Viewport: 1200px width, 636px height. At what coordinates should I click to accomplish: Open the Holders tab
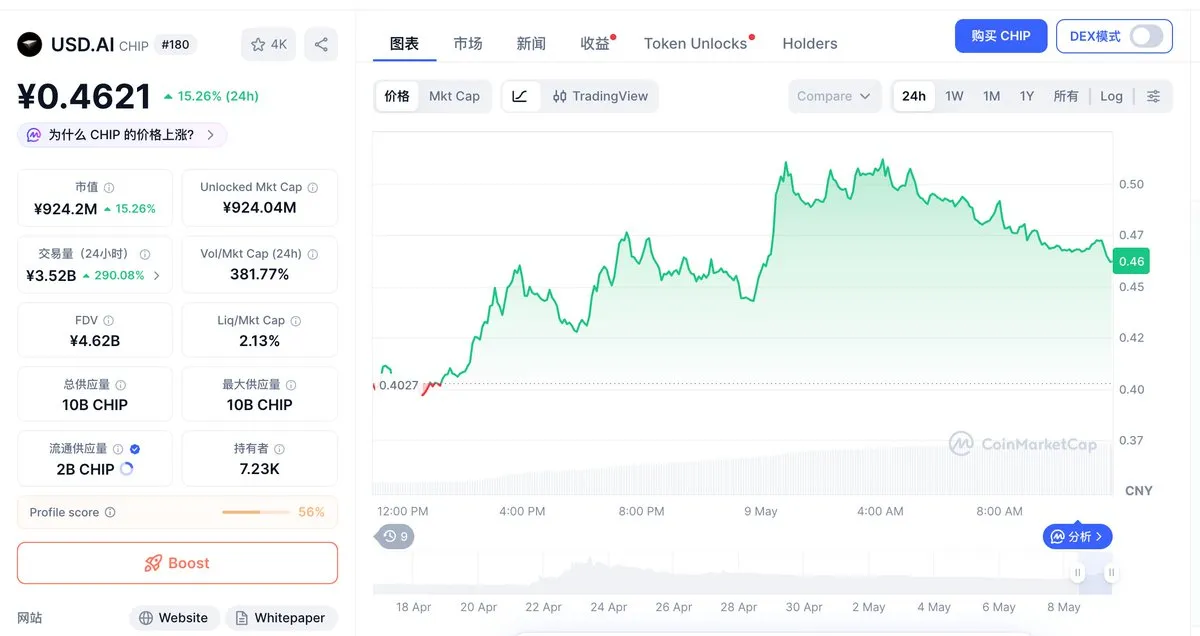(810, 43)
